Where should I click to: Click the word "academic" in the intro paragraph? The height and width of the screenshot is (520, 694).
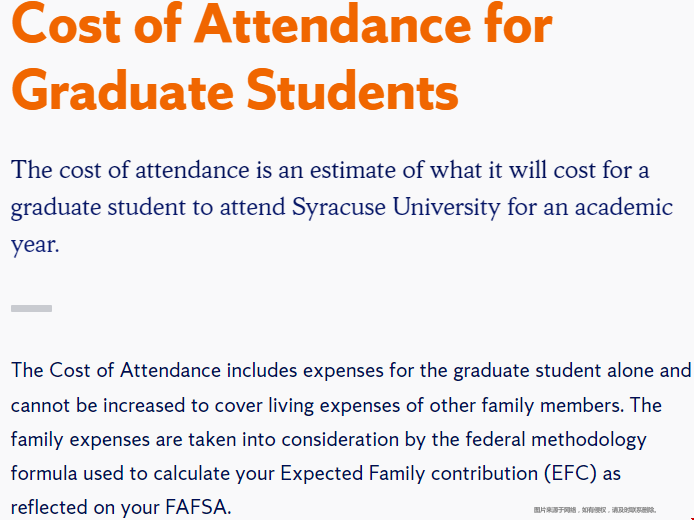pyautogui.click(x=624, y=207)
